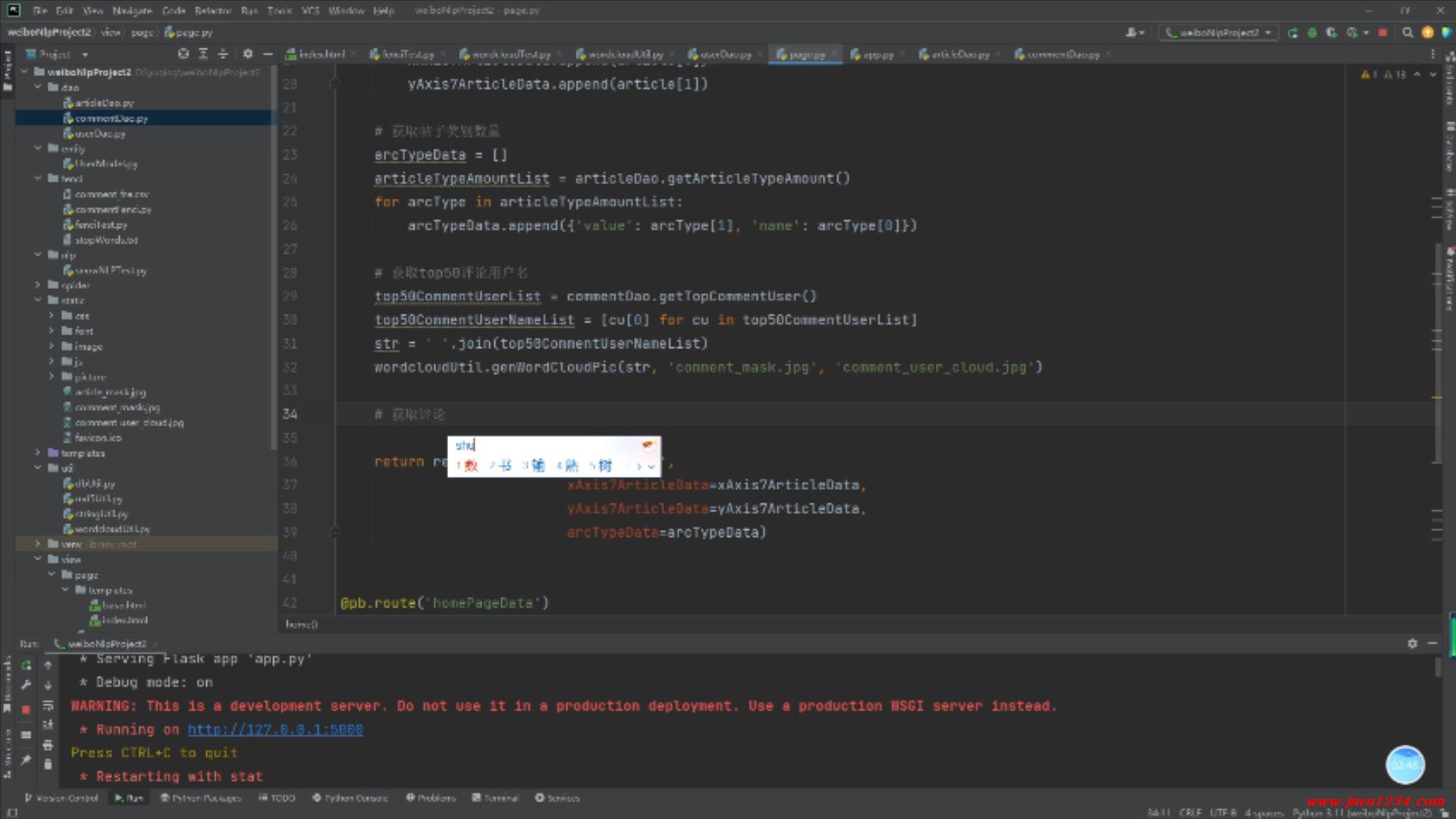The image size is (1456, 819).
Task: Toggle scroll to end in Run console
Action: (48, 725)
